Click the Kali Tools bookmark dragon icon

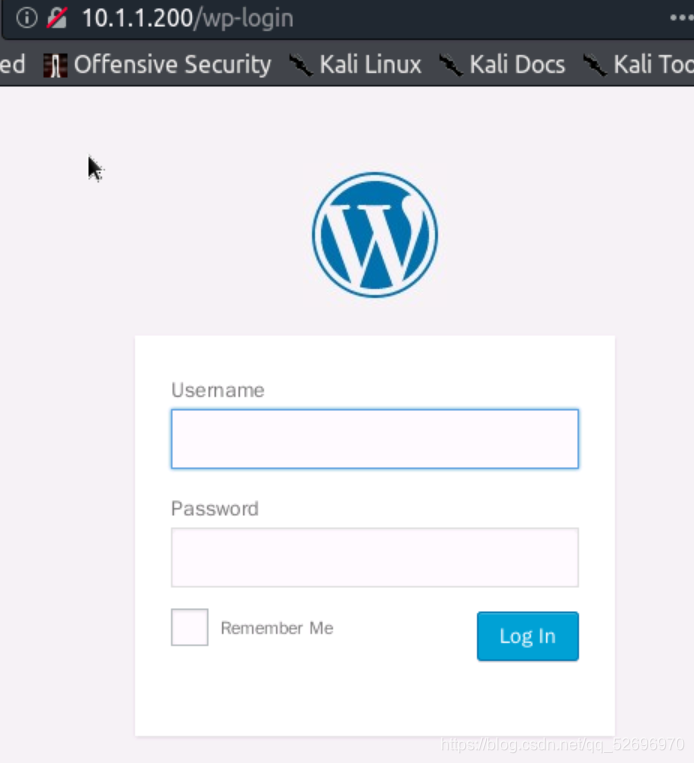coord(595,65)
